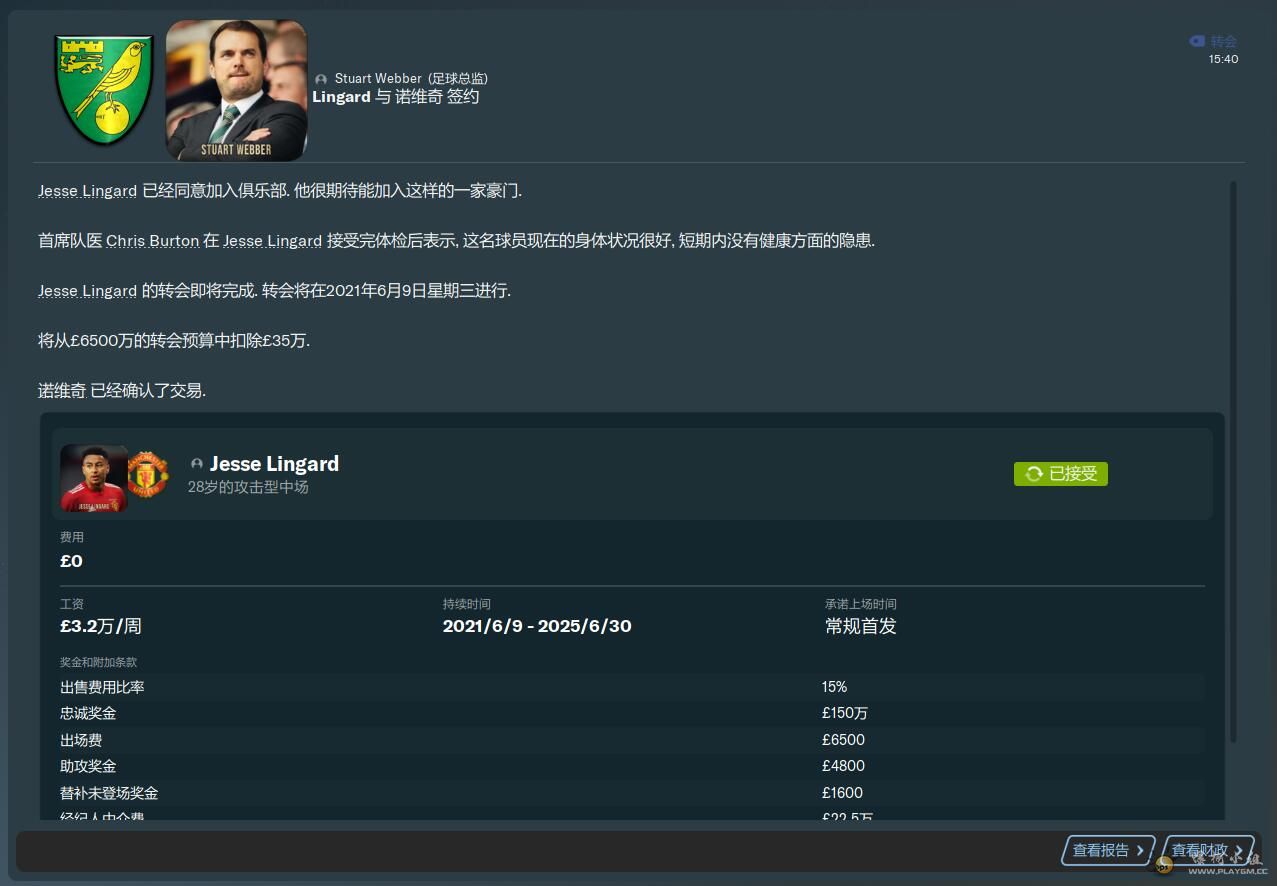Open the 查看财政 button
Image resolution: width=1277 pixels, height=886 pixels.
coord(1207,851)
